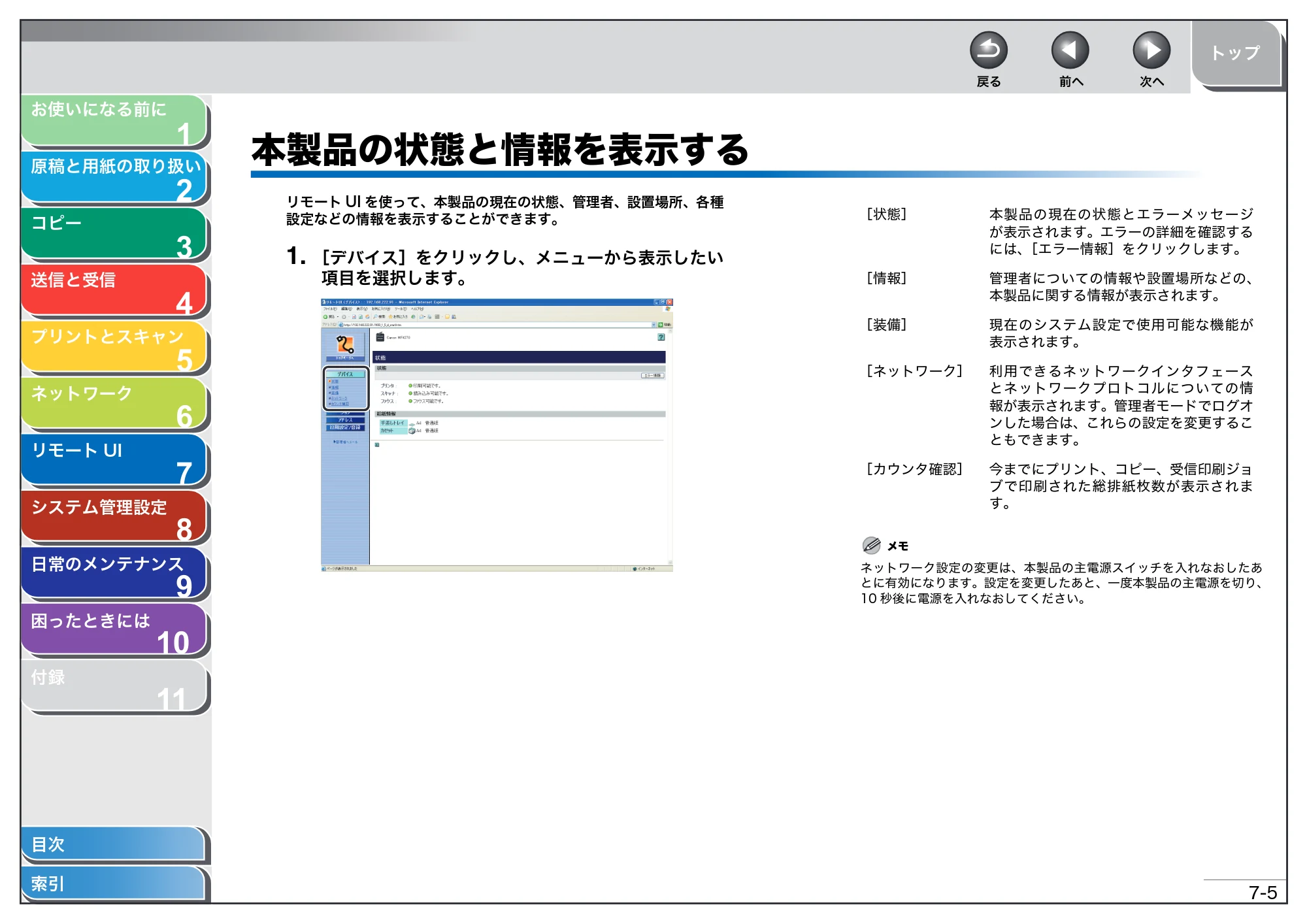Click the 状態 header bar in screenshot

click(519, 357)
